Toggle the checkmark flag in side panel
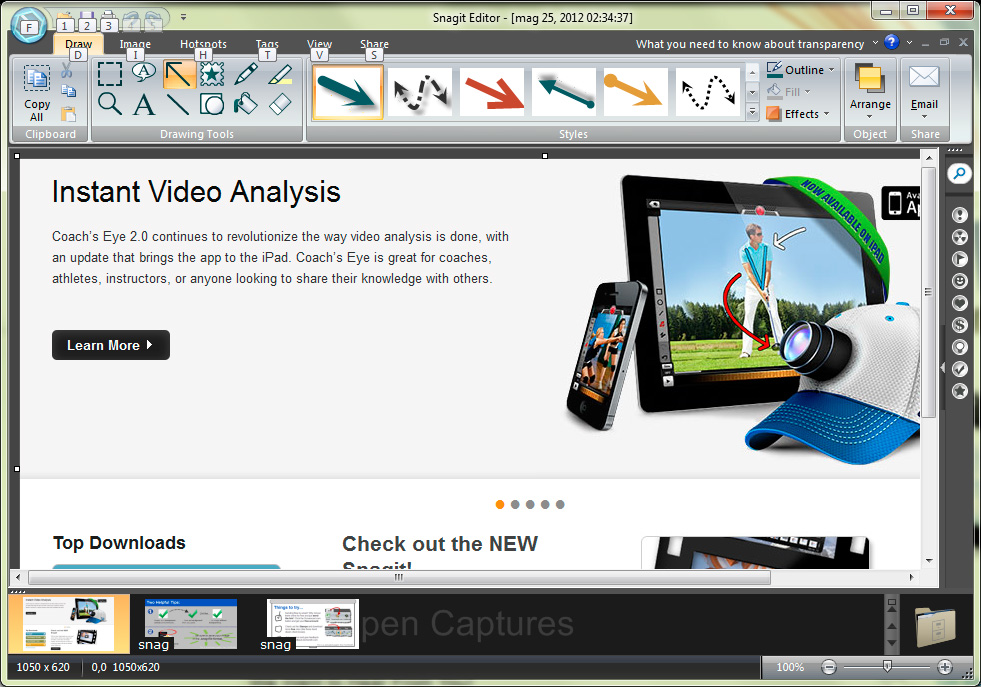 959,369
